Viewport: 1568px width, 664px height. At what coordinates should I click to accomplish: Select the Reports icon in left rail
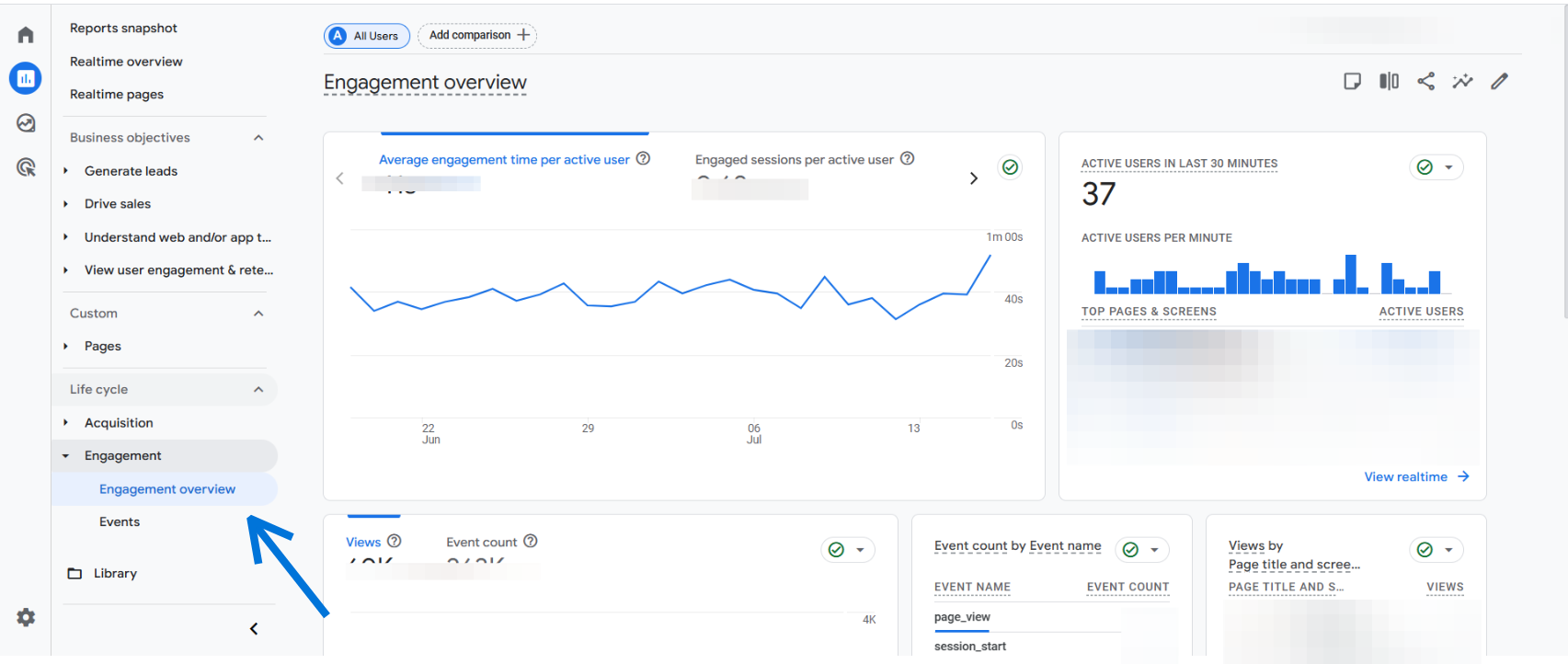point(26,78)
